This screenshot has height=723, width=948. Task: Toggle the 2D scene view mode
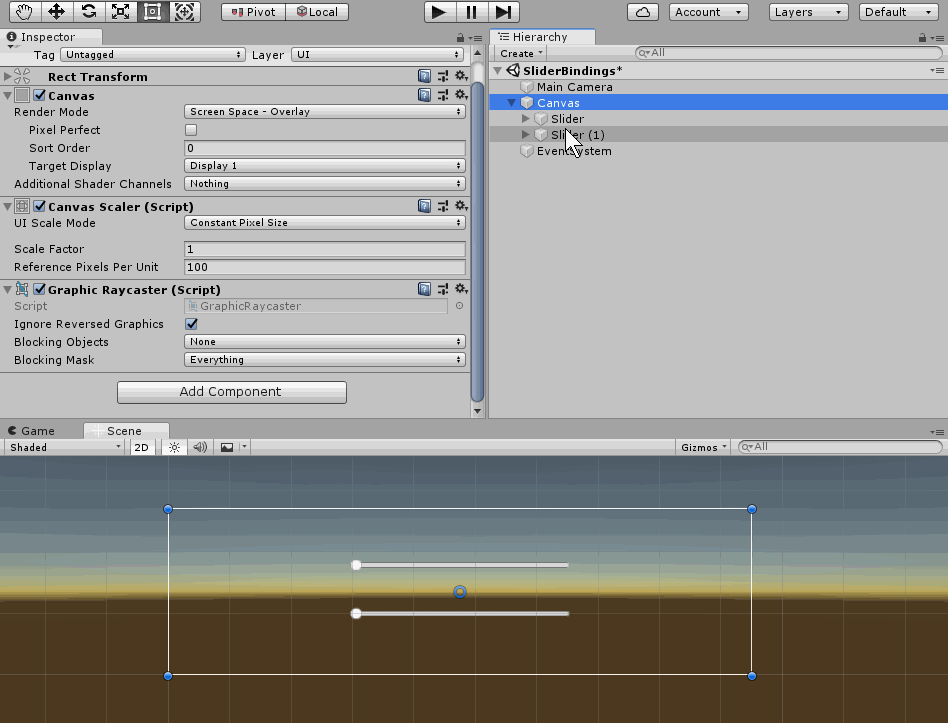tap(141, 447)
